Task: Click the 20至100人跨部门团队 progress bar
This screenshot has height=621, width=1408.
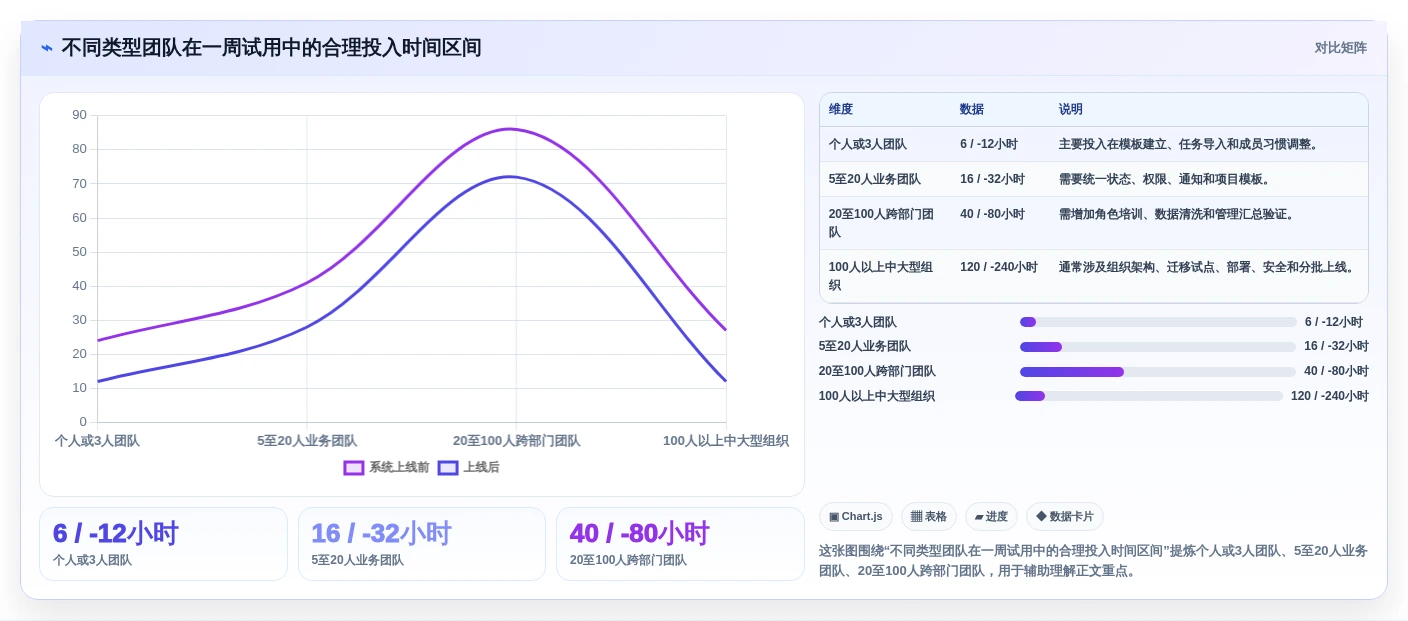Action: pos(1157,372)
